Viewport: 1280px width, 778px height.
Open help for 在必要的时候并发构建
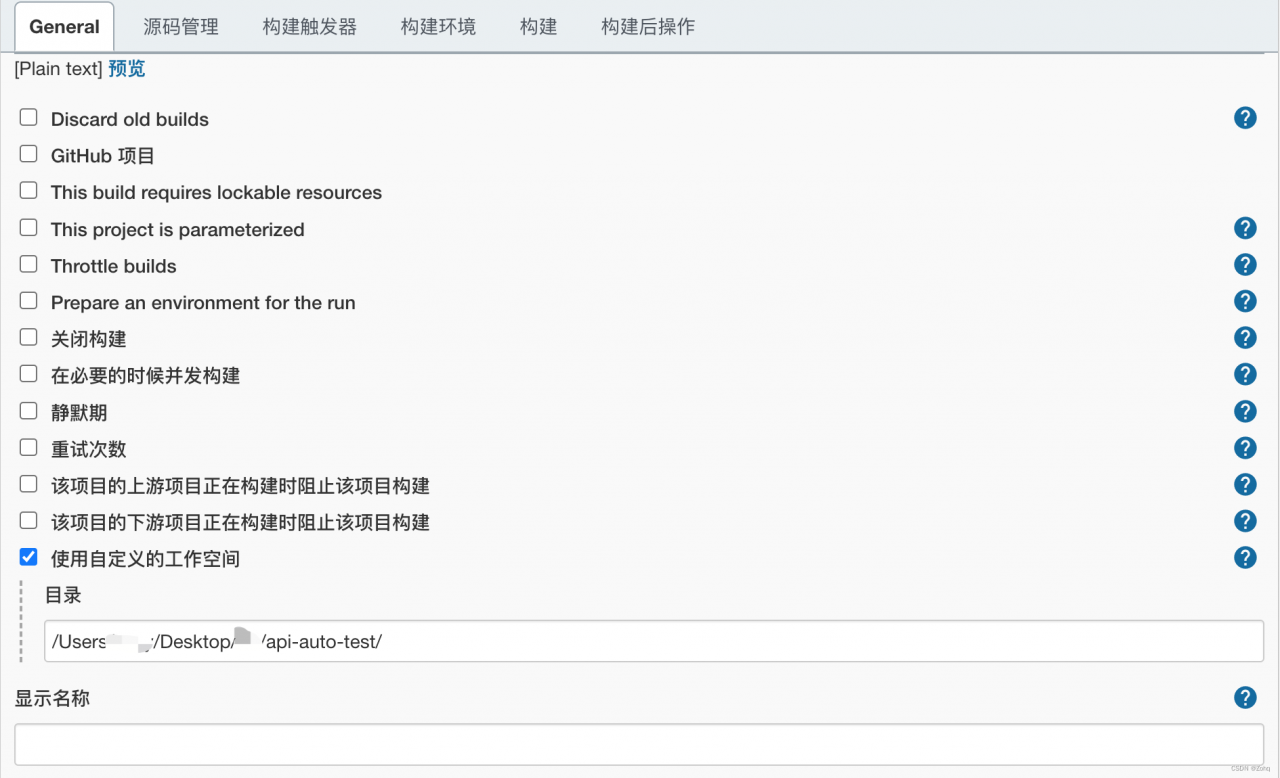tap(1245, 374)
